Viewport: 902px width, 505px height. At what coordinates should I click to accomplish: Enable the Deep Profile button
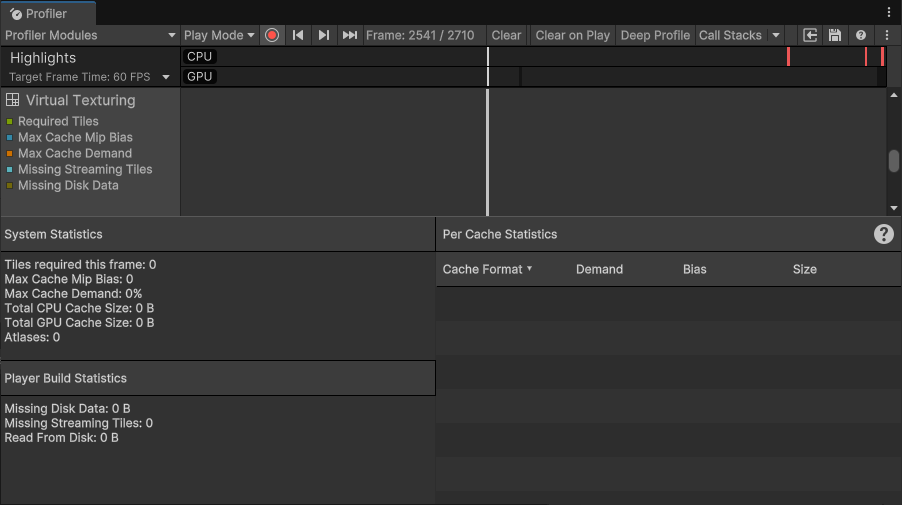pyautogui.click(x=655, y=35)
